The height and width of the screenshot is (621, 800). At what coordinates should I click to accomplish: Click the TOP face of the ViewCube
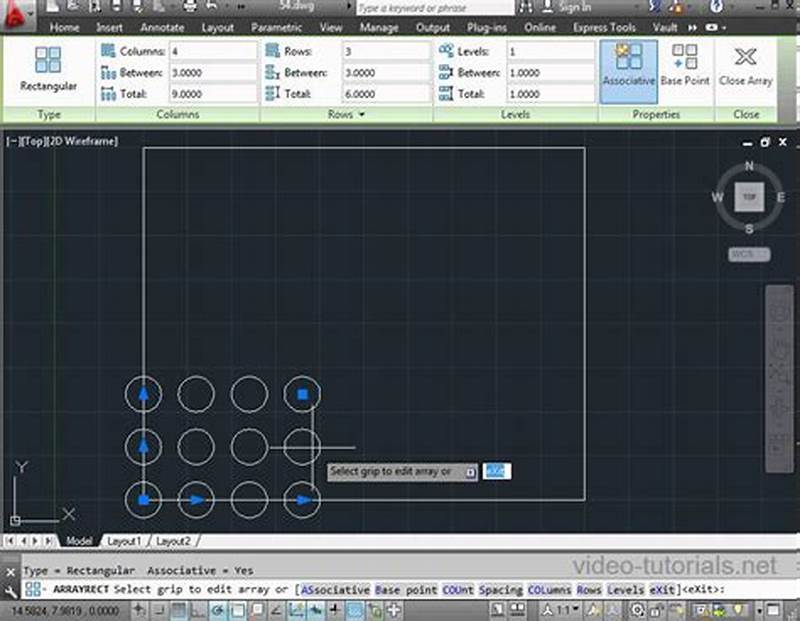coord(748,196)
